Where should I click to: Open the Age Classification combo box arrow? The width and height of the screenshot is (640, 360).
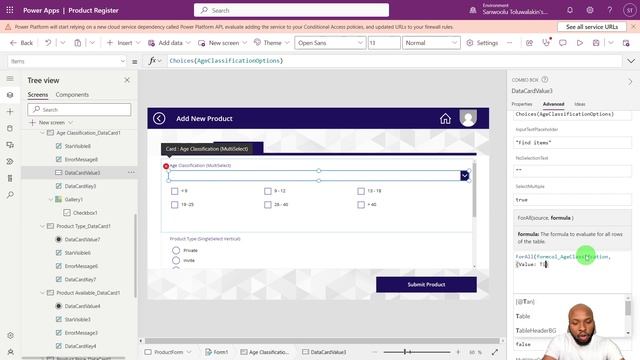pyautogui.click(x=464, y=176)
